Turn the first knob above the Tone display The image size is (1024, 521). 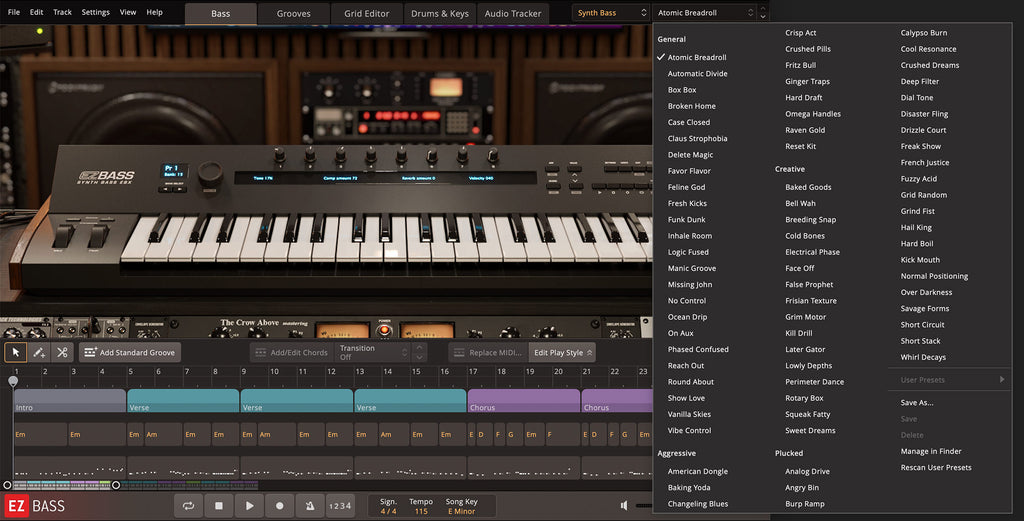coord(280,155)
